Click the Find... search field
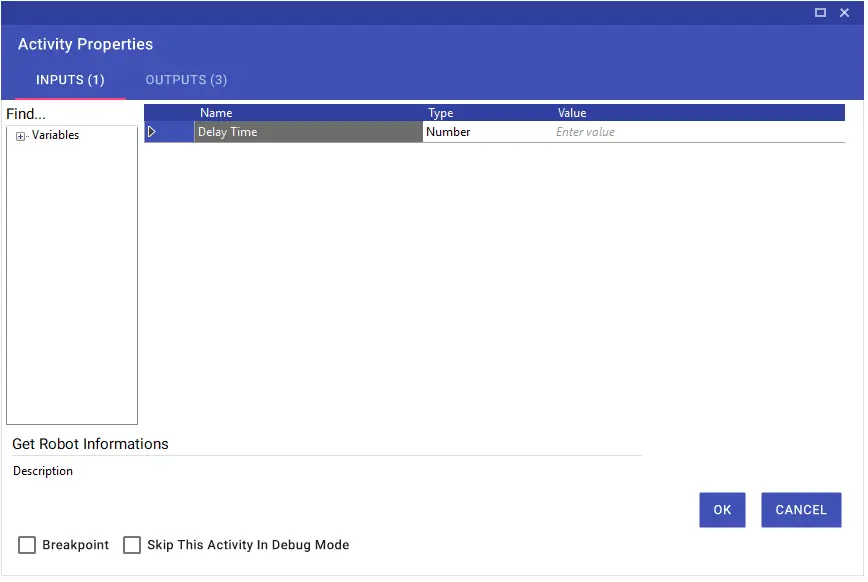 [72, 114]
